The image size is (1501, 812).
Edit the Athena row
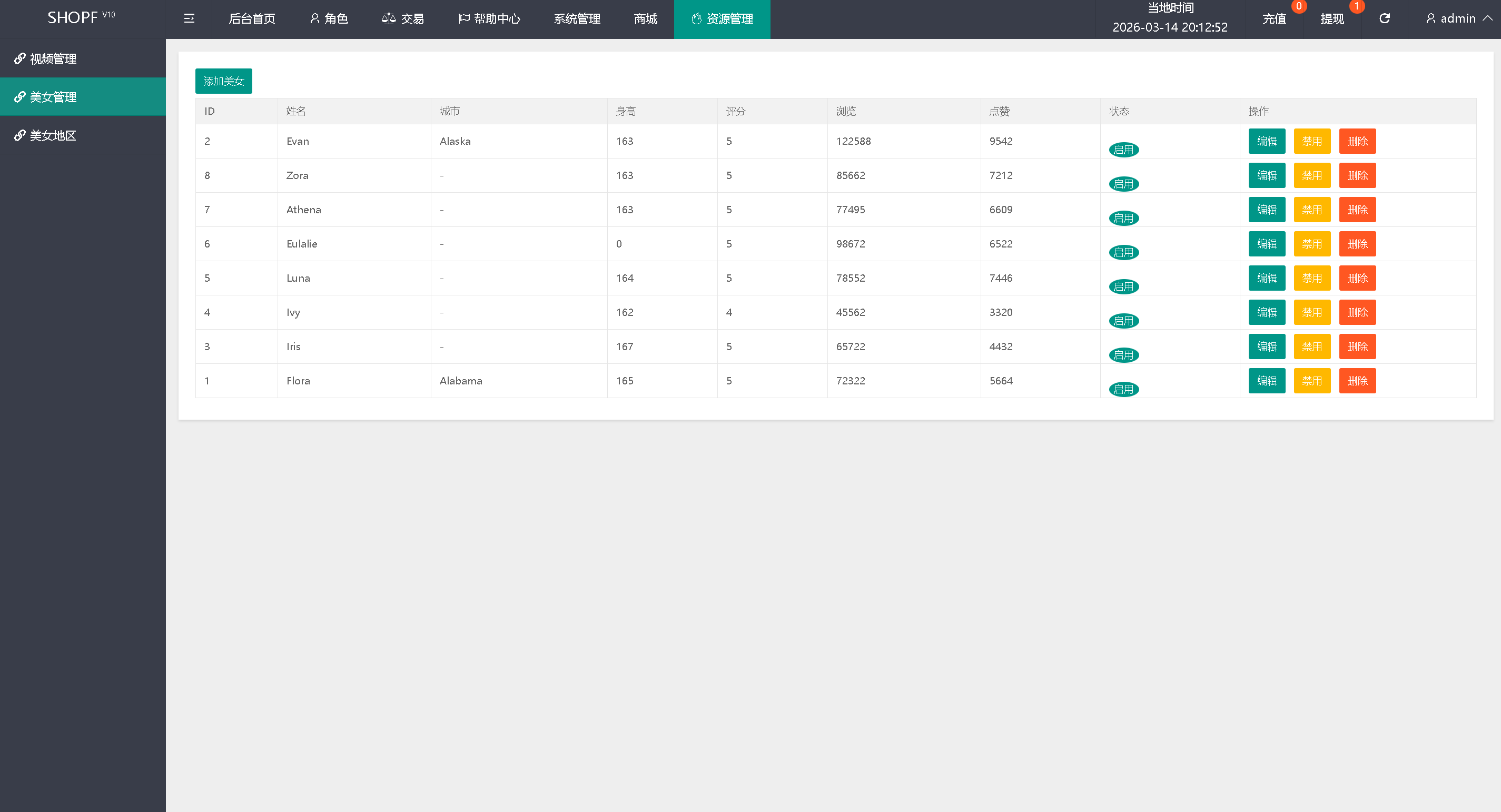[1267, 210]
